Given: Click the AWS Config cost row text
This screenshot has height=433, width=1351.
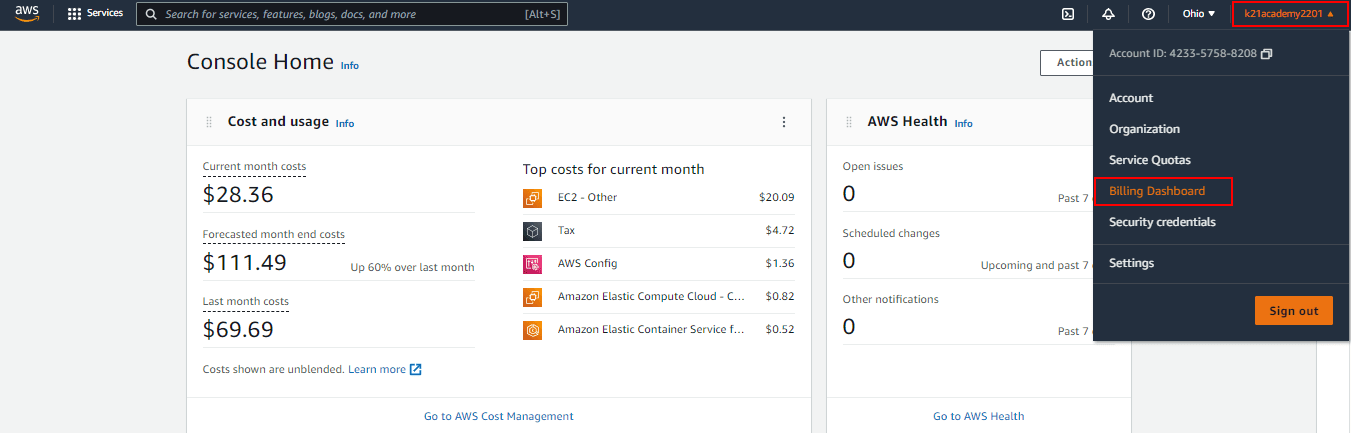Looking at the screenshot, I should coord(587,264).
